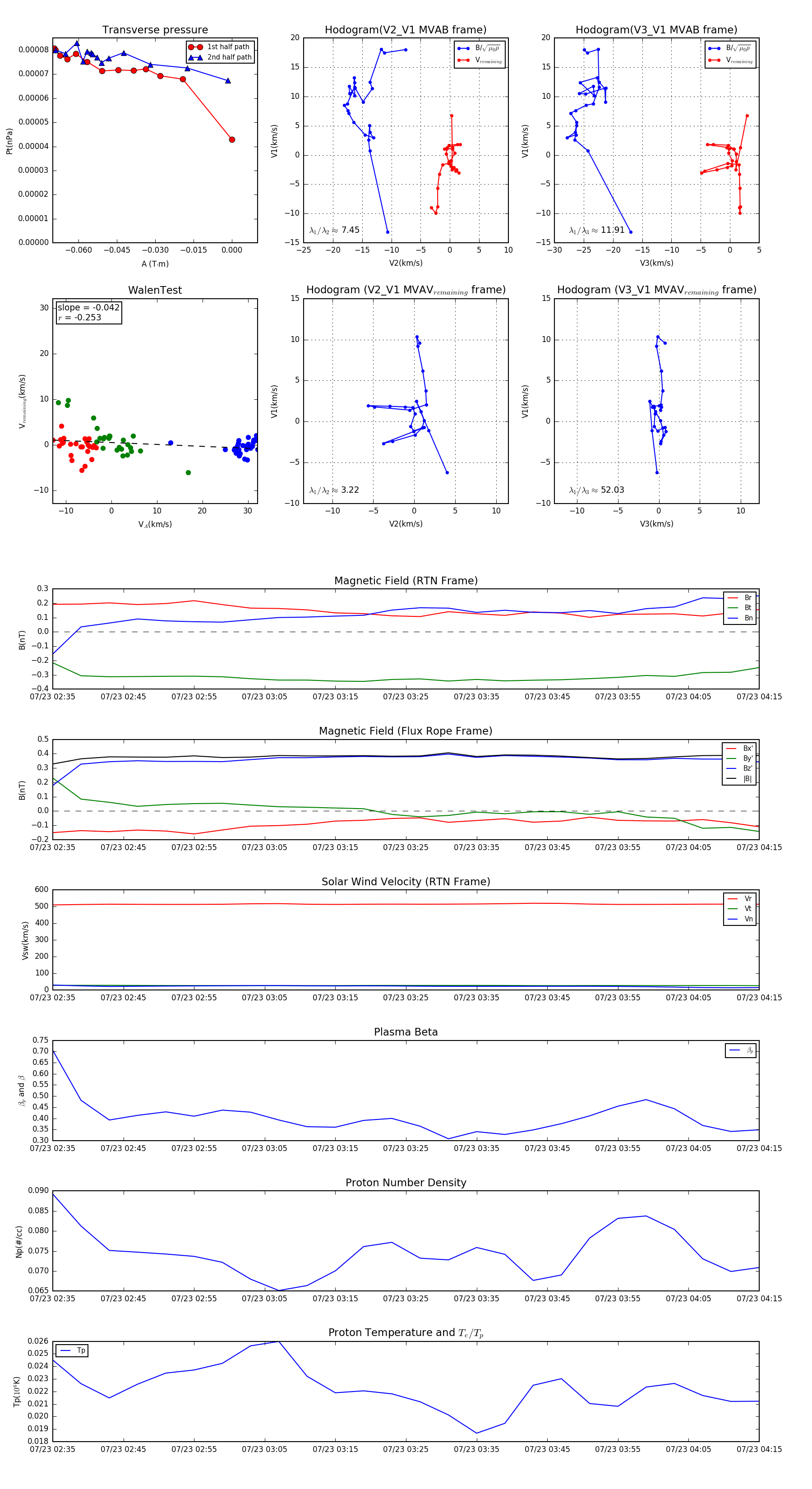Click the 'Bt' legend entry
The image size is (812, 1489).
(740, 608)
